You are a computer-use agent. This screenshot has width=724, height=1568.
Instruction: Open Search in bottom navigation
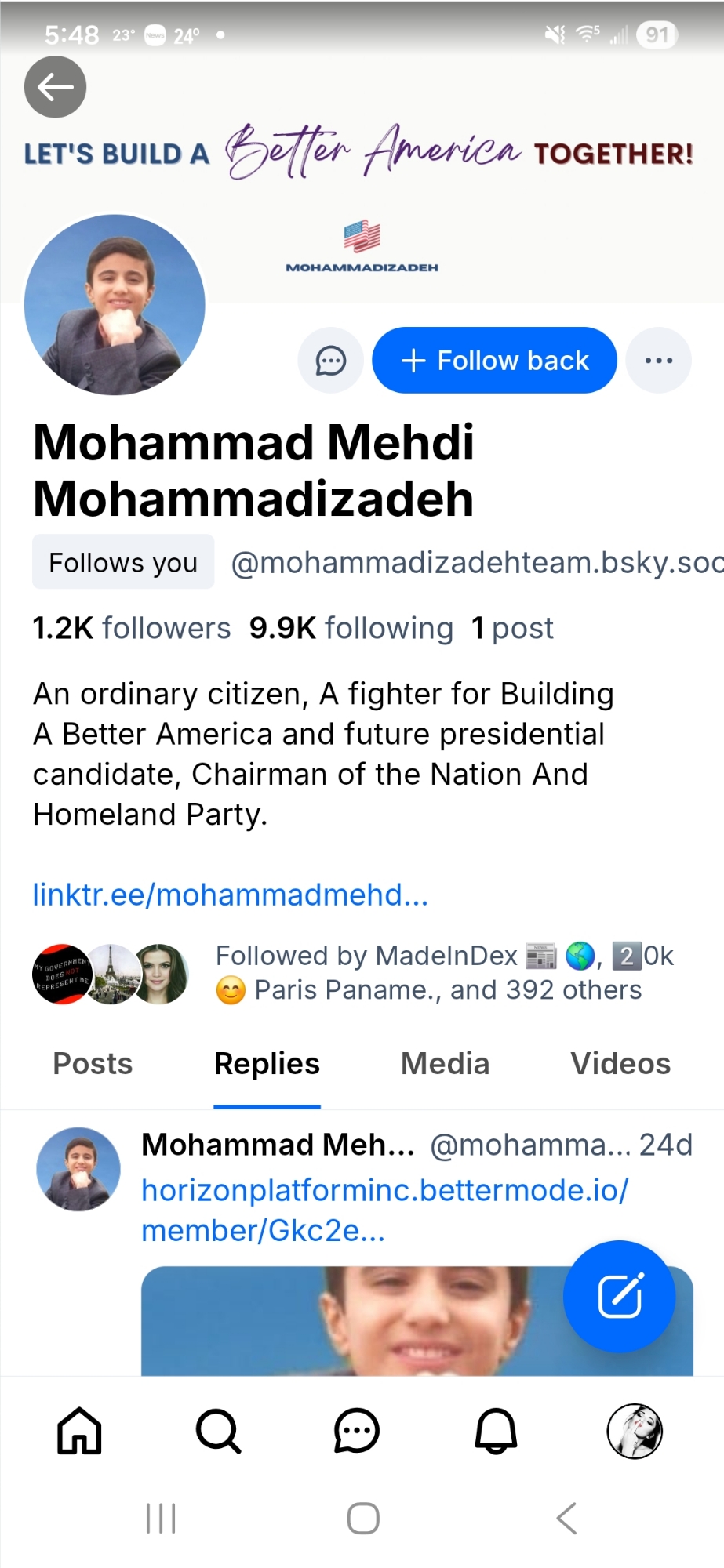218,1431
